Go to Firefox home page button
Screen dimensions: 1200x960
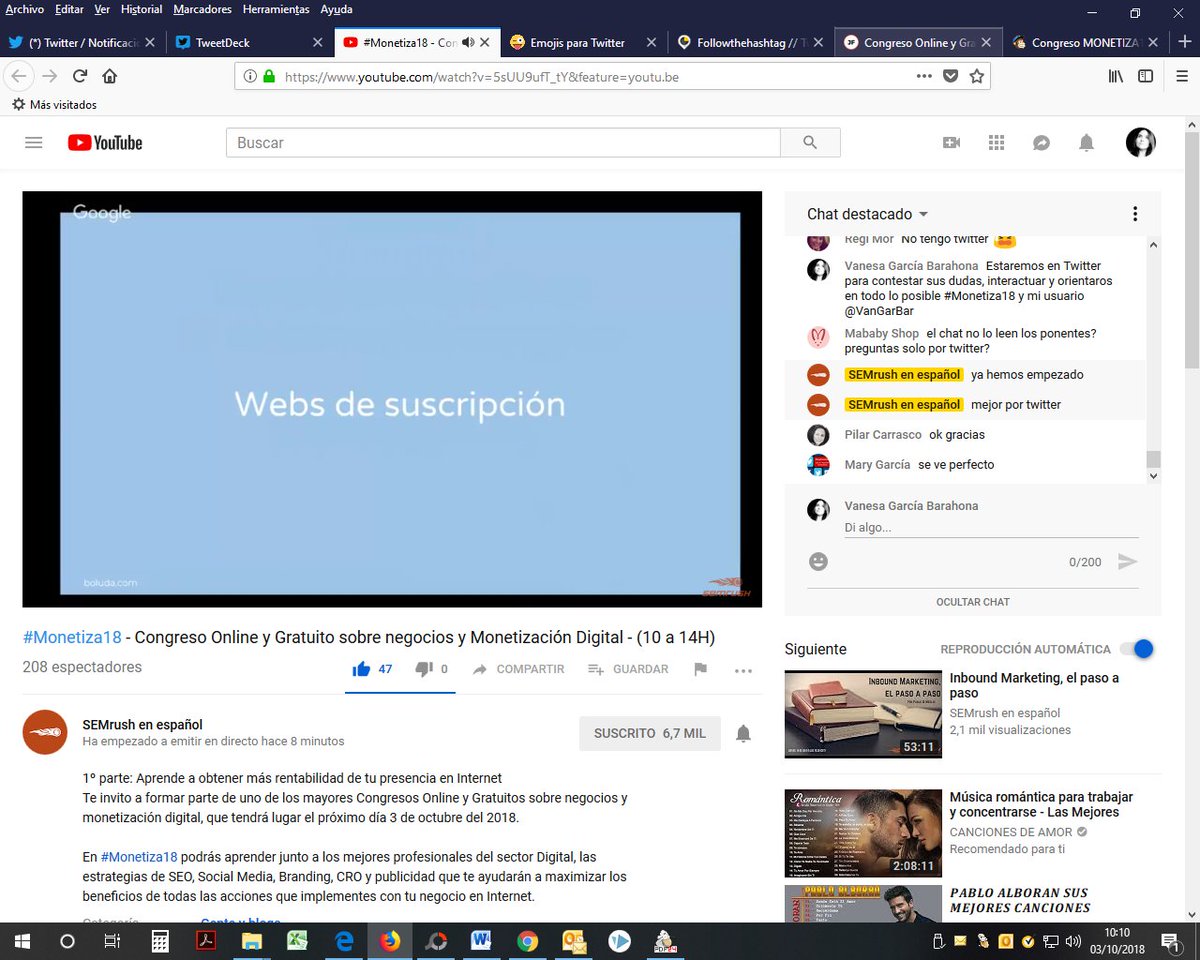pos(110,76)
